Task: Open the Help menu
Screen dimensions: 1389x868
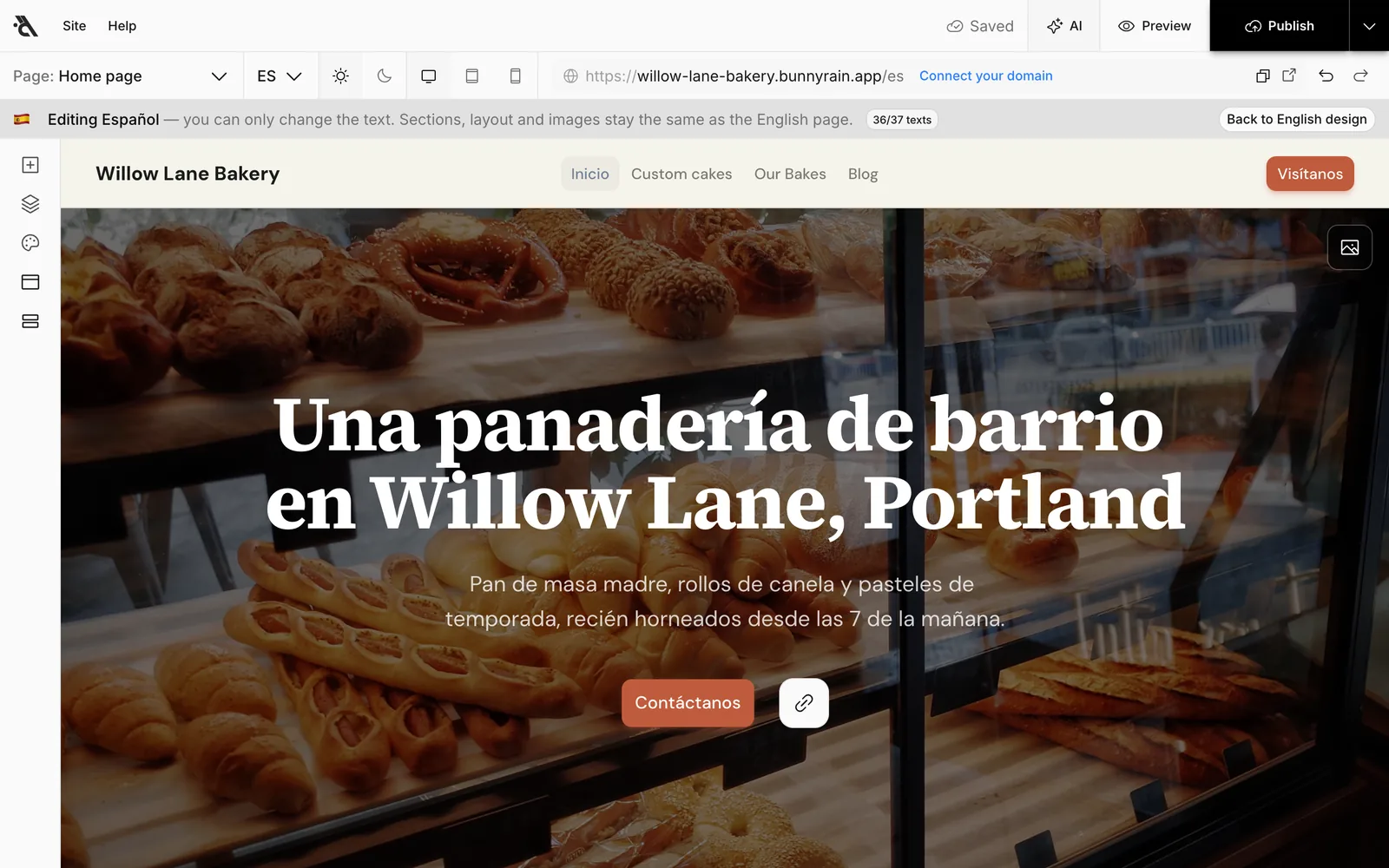Action: pos(122,26)
